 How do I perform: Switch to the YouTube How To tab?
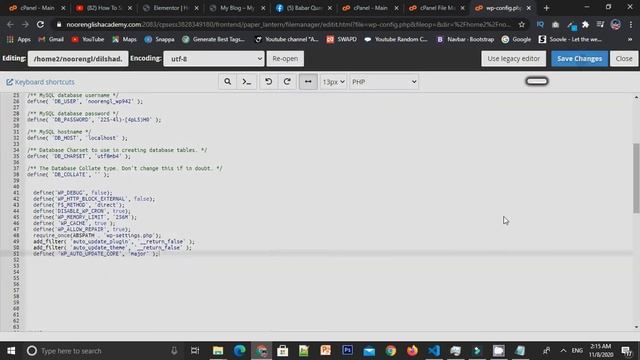tap(103, 8)
